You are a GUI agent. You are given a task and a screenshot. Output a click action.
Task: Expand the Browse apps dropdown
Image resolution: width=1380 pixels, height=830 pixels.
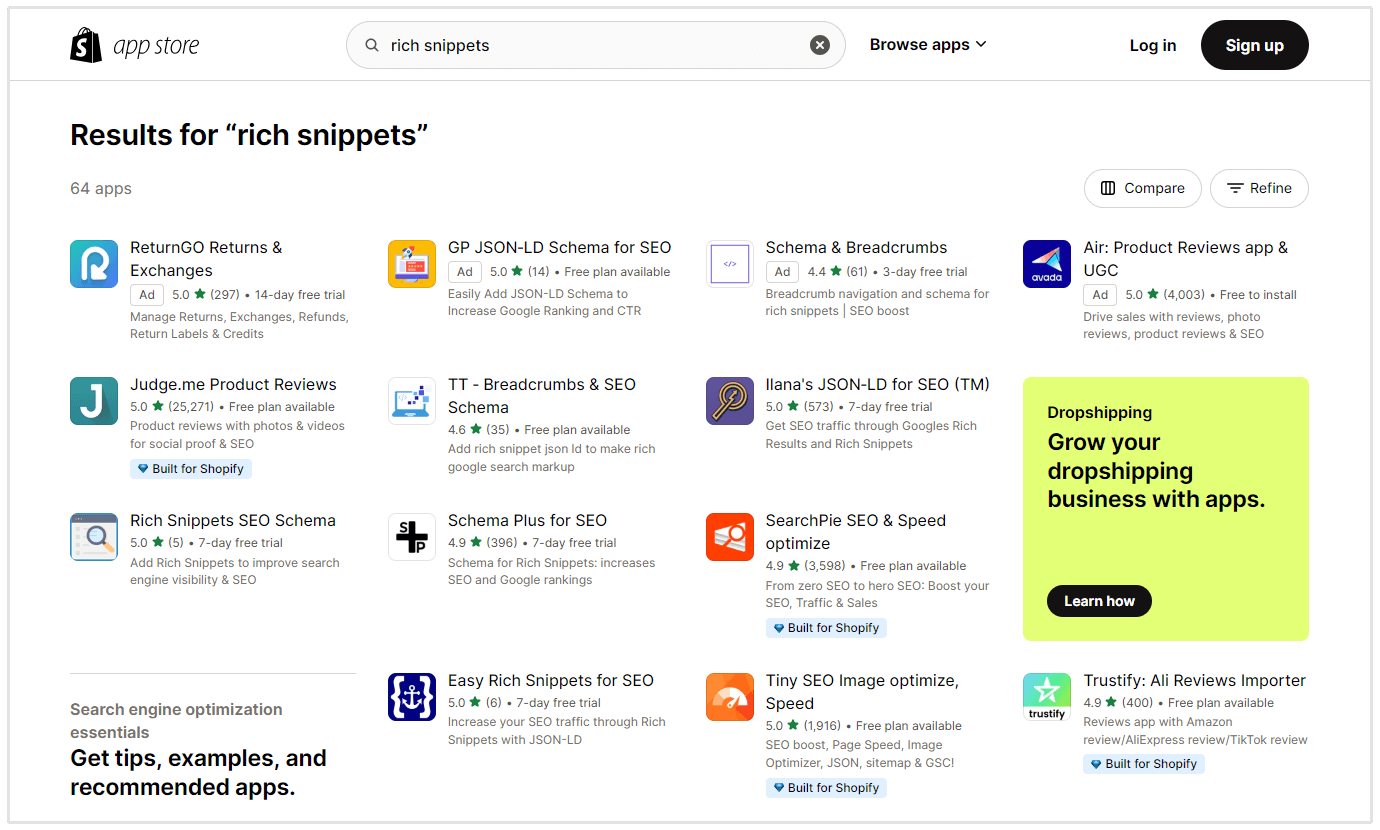(928, 45)
